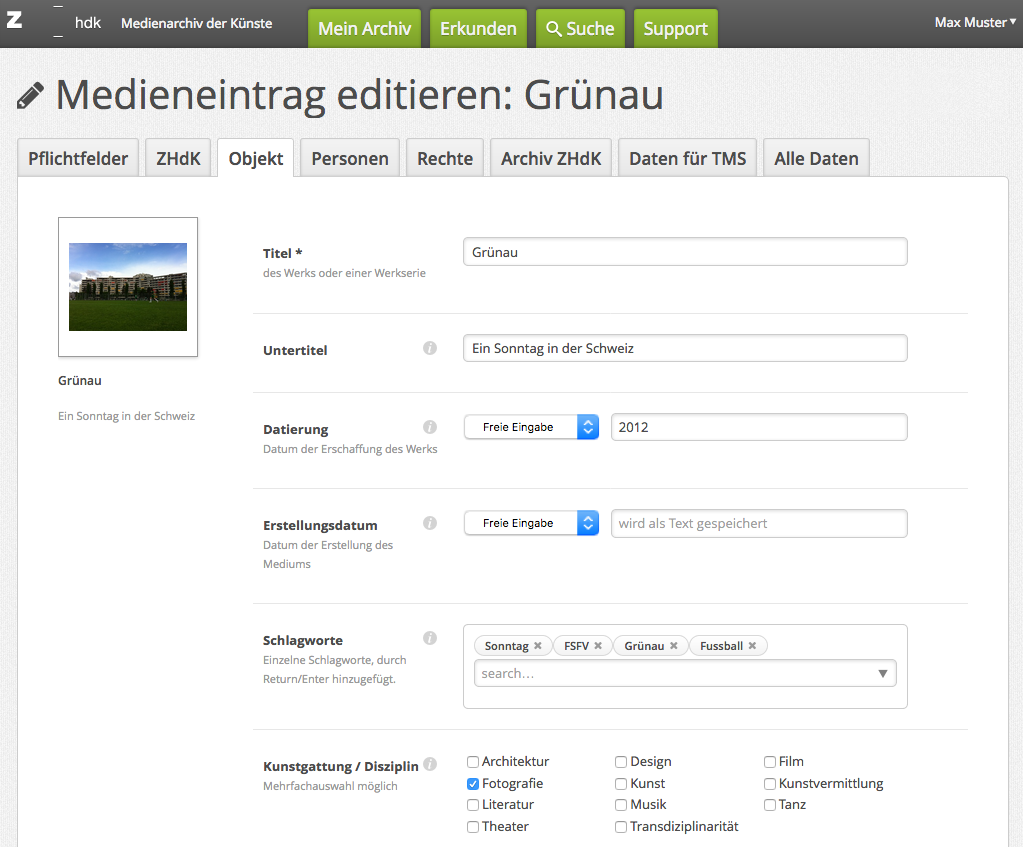This screenshot has width=1023, height=847.
Task: Click info icon next to Schlagworte
Action: pos(430,638)
